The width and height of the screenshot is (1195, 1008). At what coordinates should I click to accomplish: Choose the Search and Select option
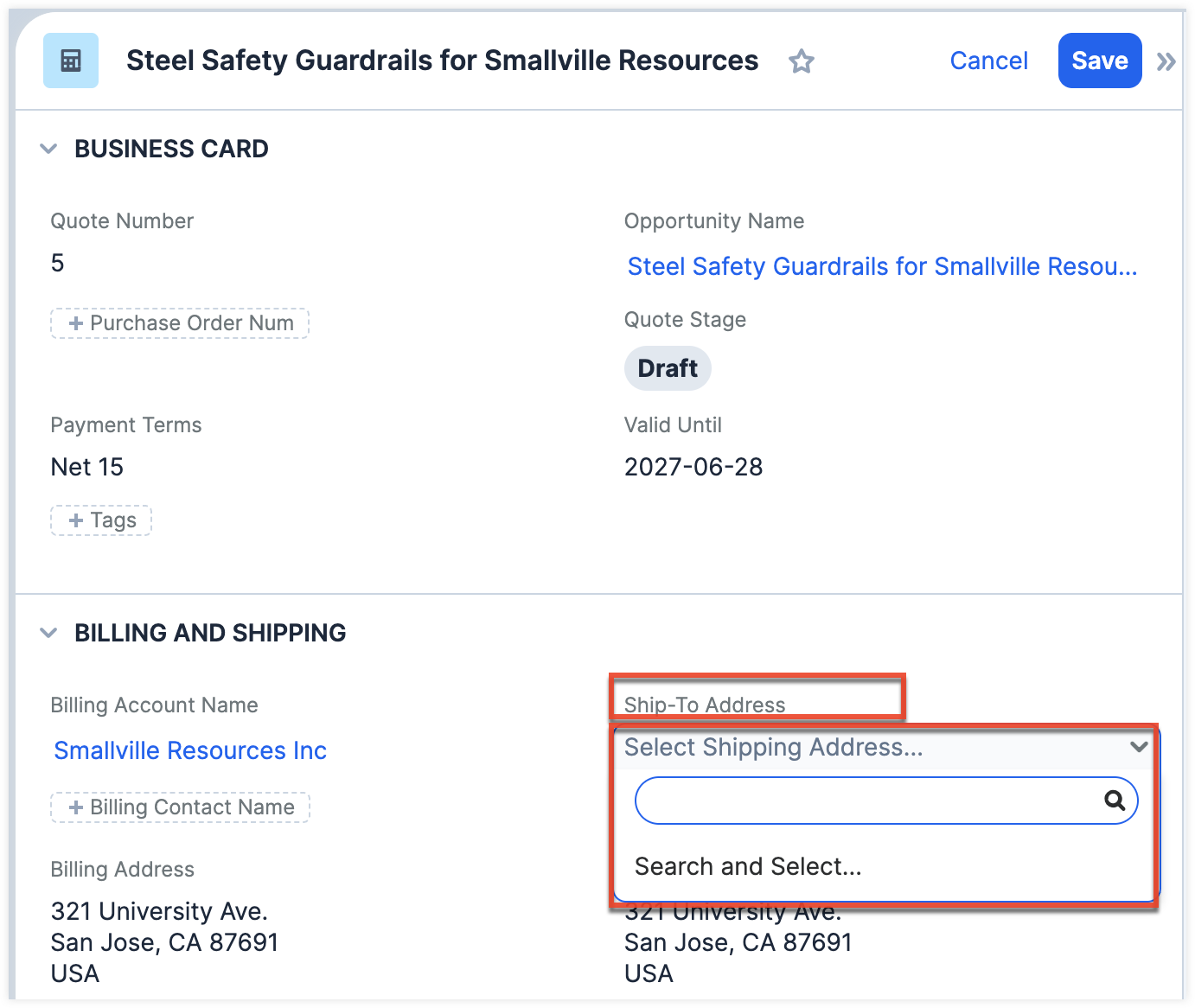tap(748, 866)
